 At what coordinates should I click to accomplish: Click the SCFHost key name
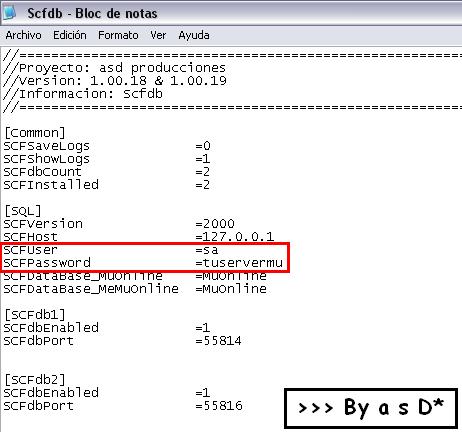[x=30, y=237]
